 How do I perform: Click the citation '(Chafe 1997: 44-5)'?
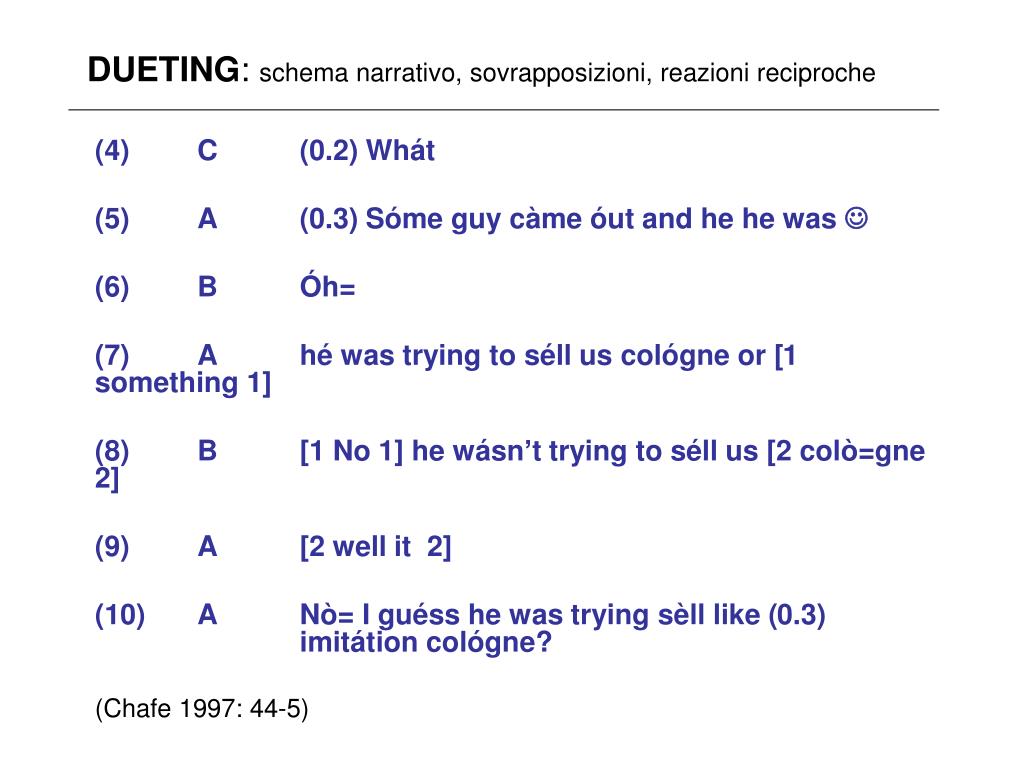coord(202,709)
